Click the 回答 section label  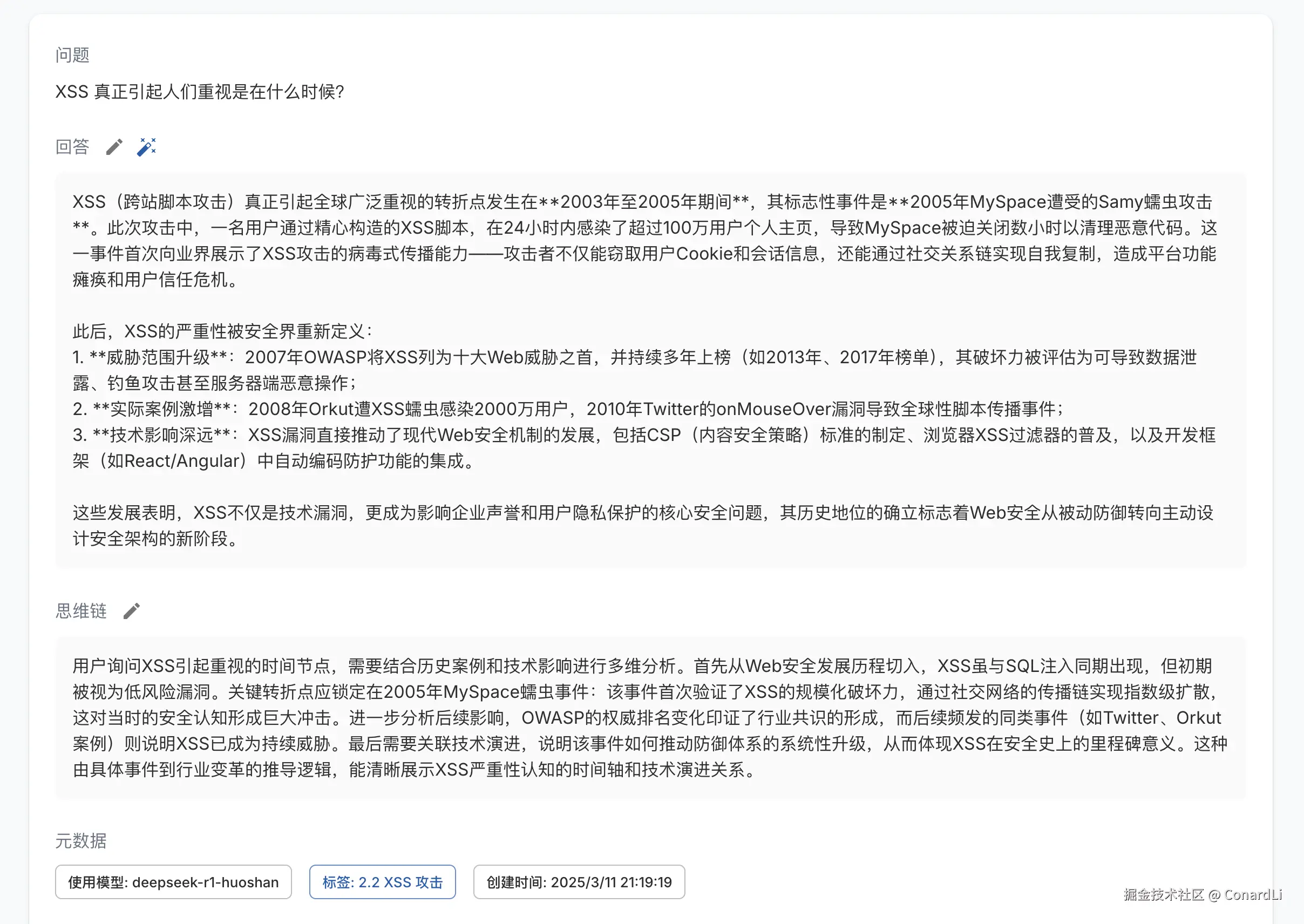pos(72,147)
